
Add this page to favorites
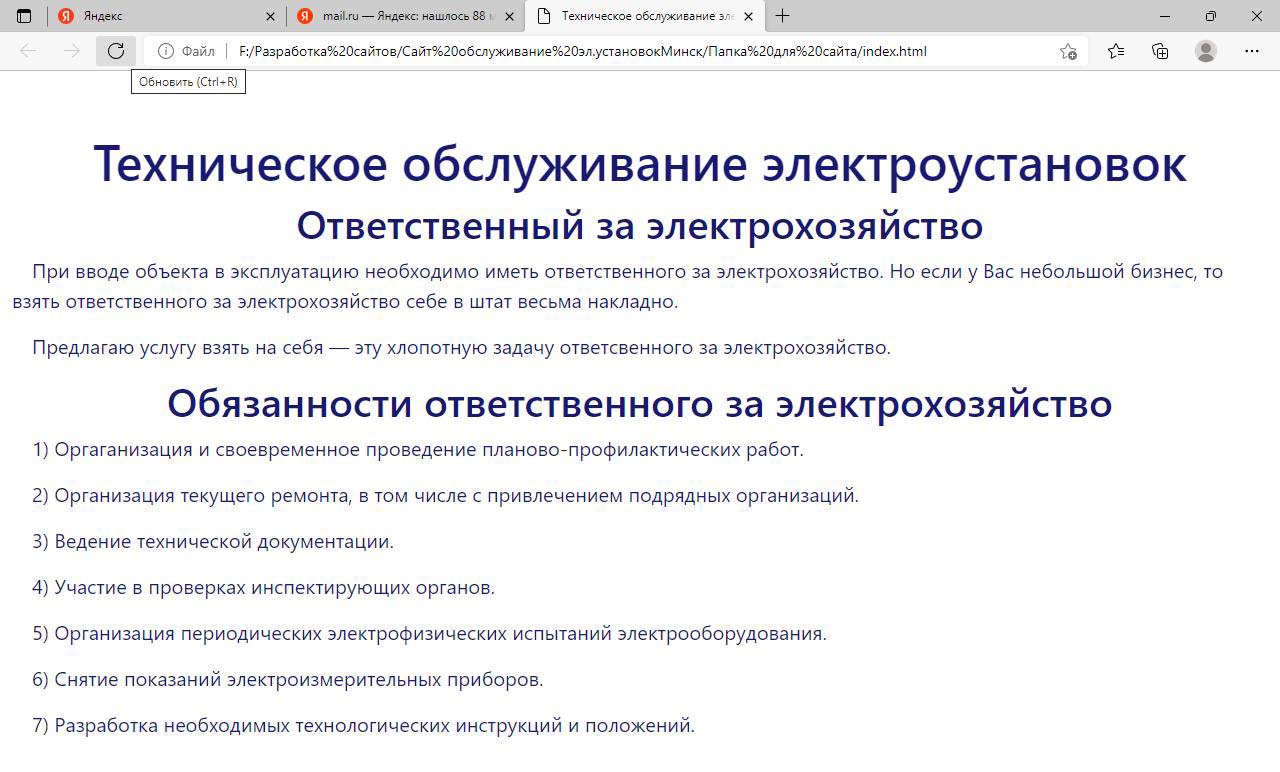pyautogui.click(x=1068, y=51)
